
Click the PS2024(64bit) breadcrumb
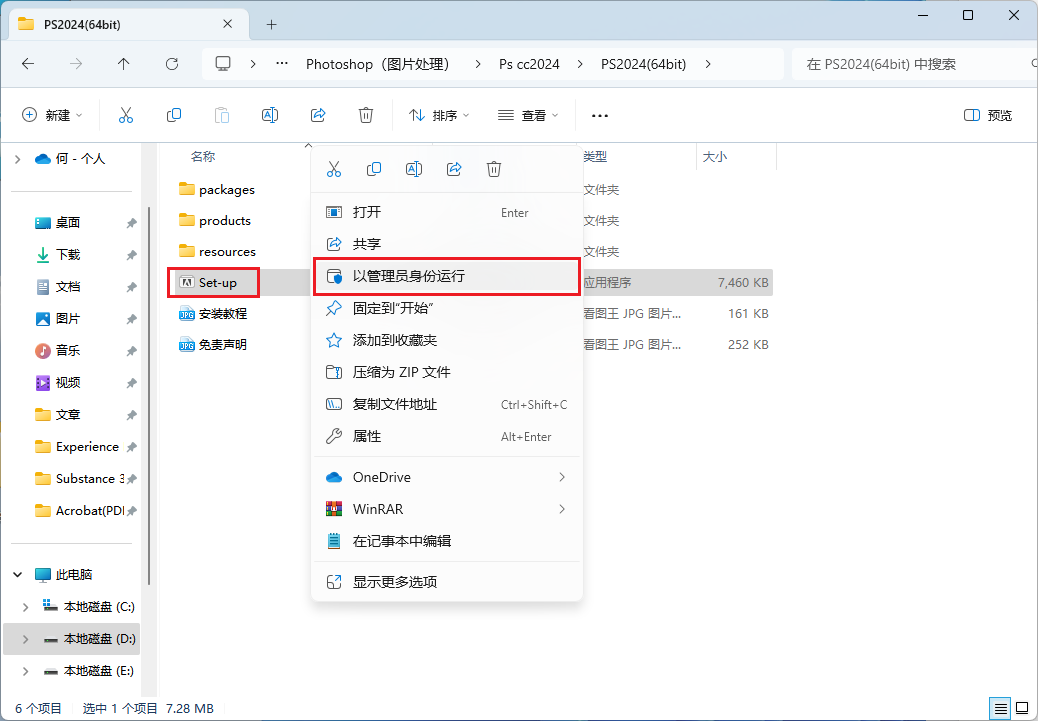[x=643, y=64]
